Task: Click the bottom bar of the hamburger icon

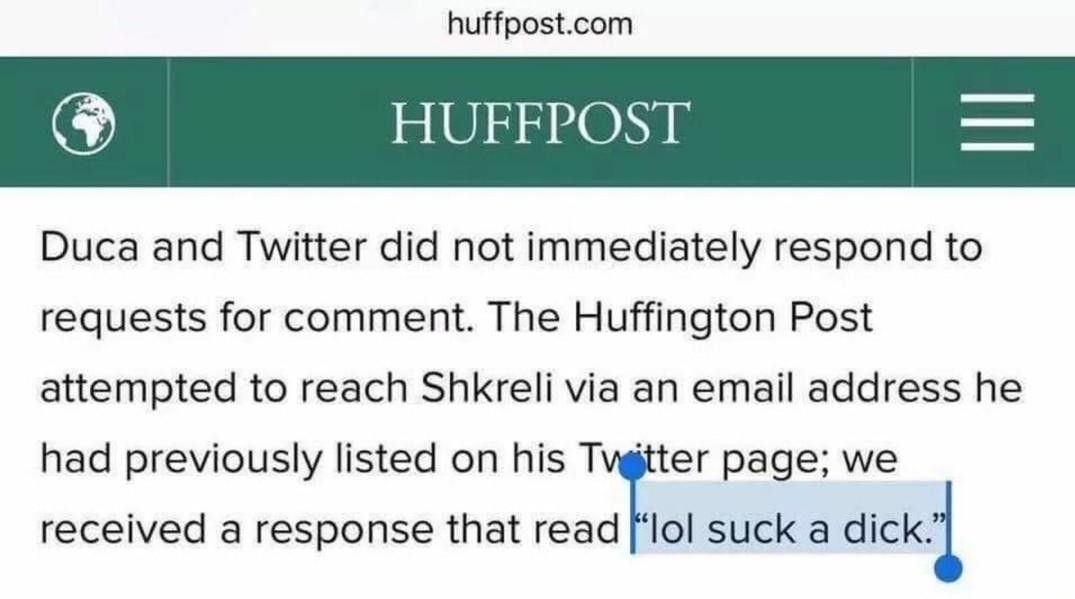Action: pos(997,146)
